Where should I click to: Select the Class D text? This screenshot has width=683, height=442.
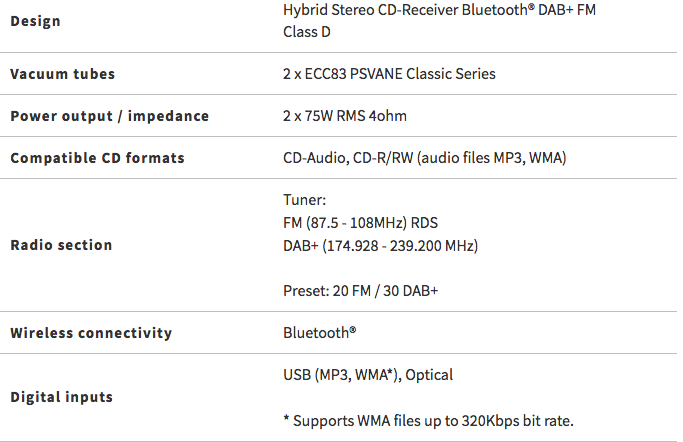point(307,32)
